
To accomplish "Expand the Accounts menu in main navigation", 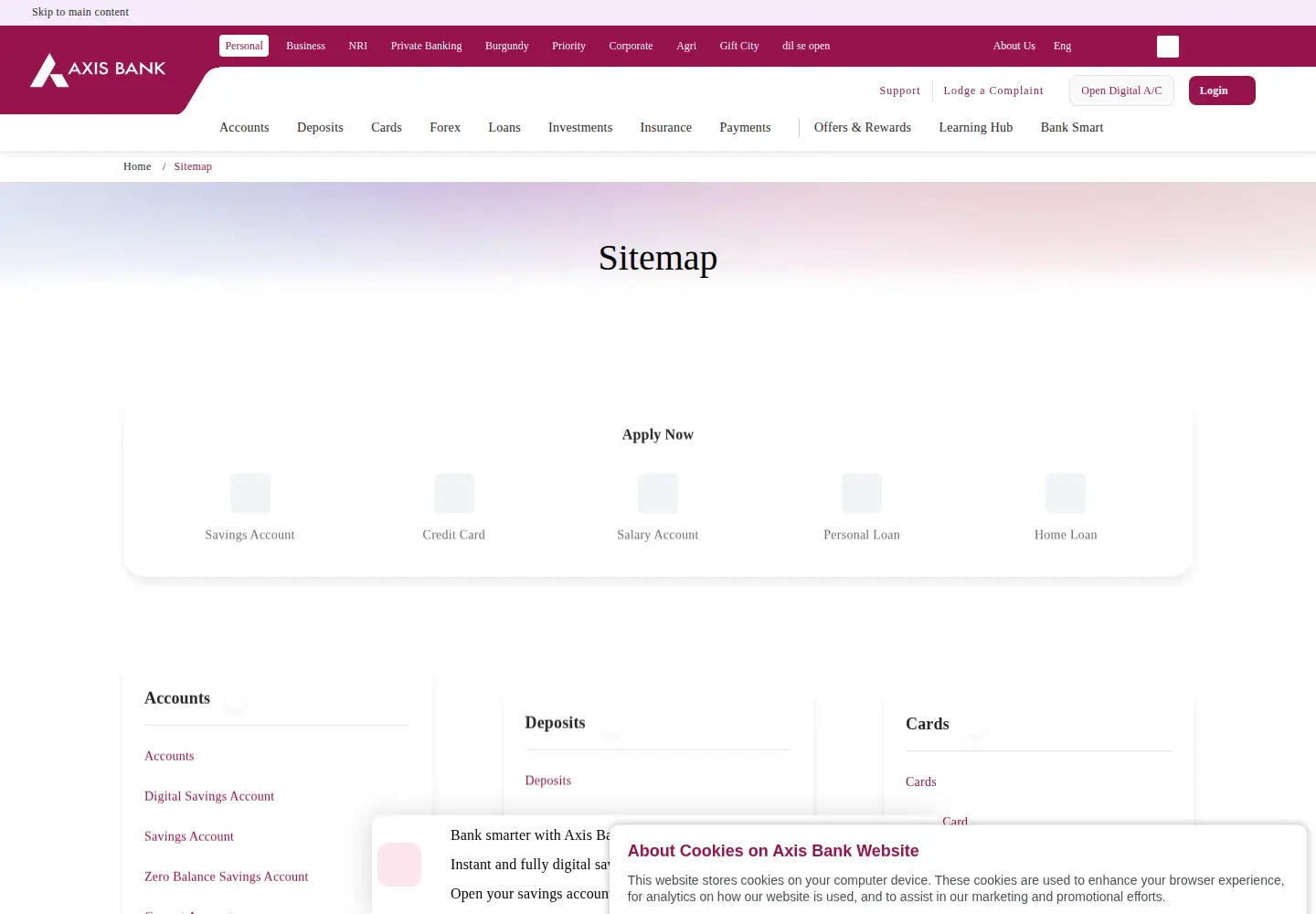I will click(x=244, y=127).
